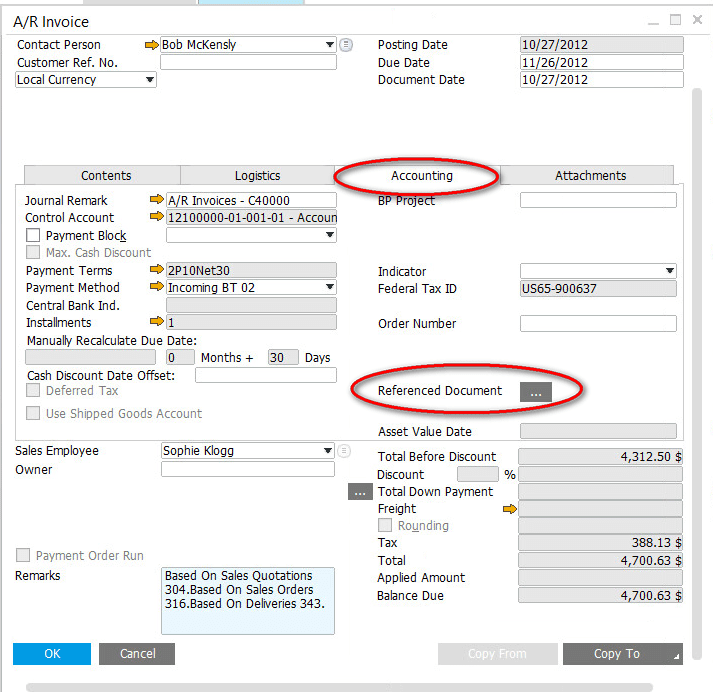This screenshot has height=692, width=713.
Task: Toggle the Payment Order Run checkbox
Action: click(23, 556)
